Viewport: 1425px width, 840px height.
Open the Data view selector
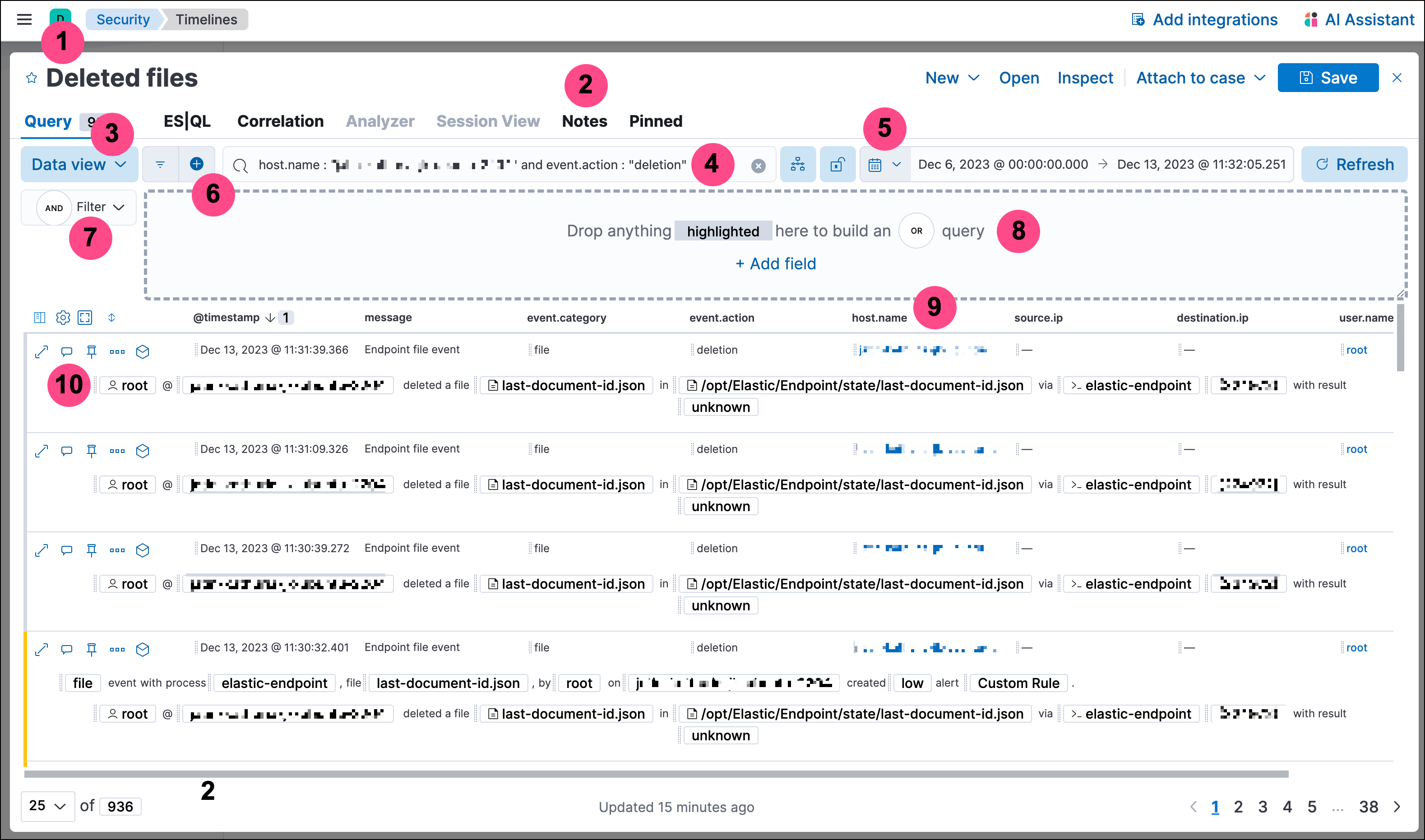(79, 164)
